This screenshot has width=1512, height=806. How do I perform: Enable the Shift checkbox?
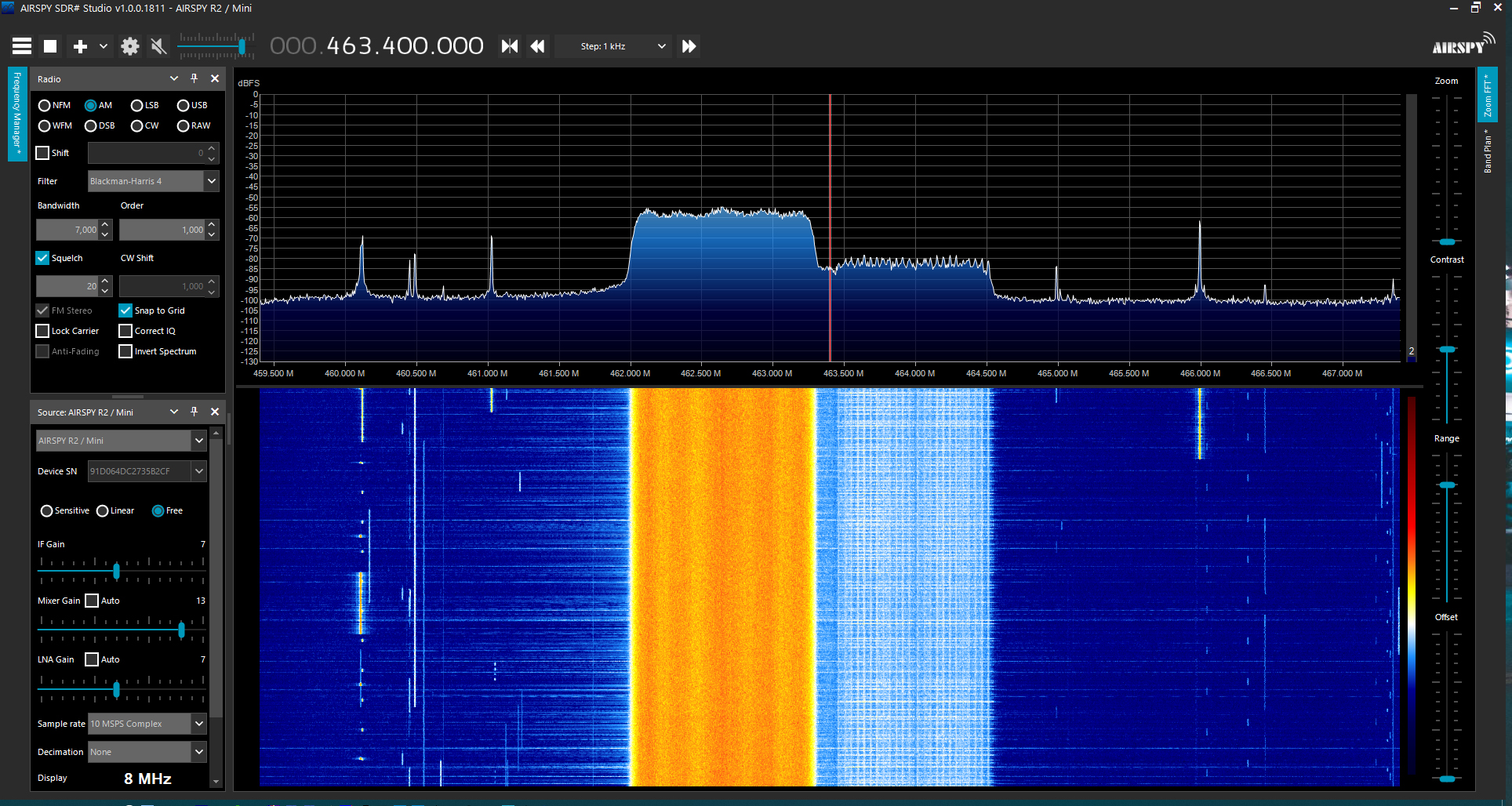(x=42, y=153)
